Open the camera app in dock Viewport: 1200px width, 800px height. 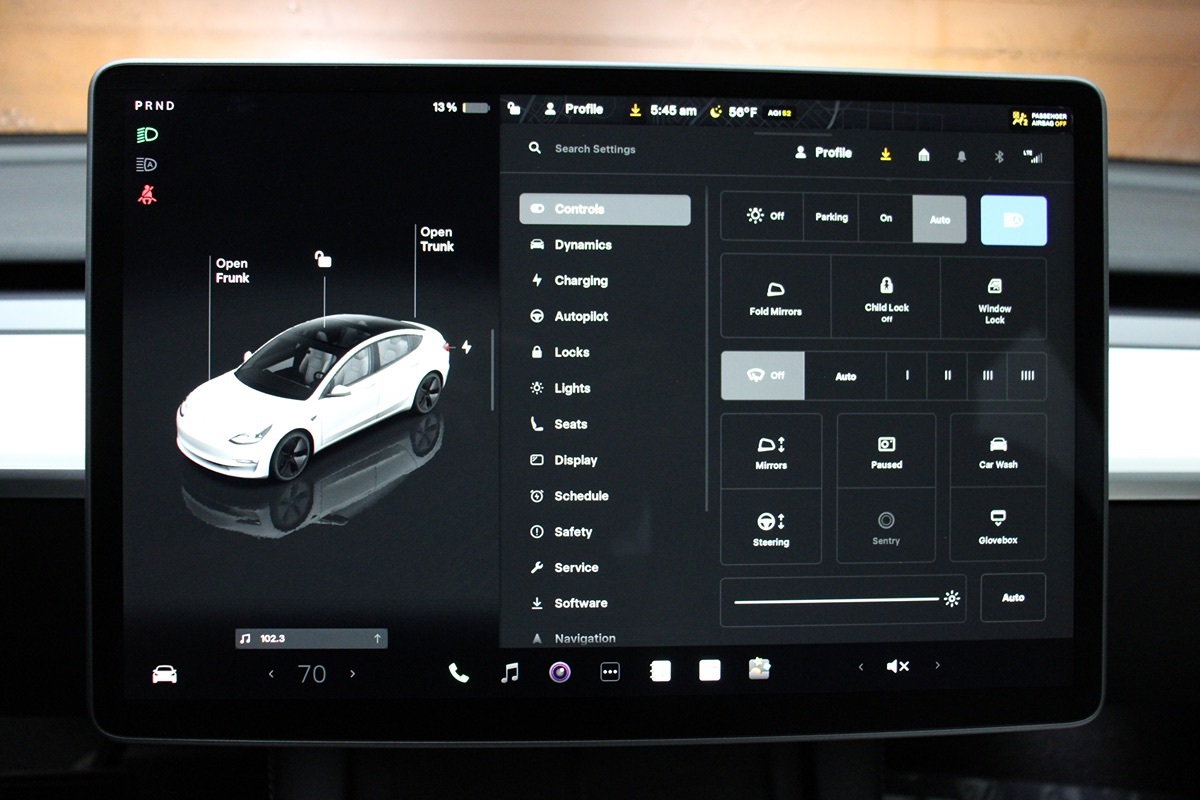tap(560, 672)
